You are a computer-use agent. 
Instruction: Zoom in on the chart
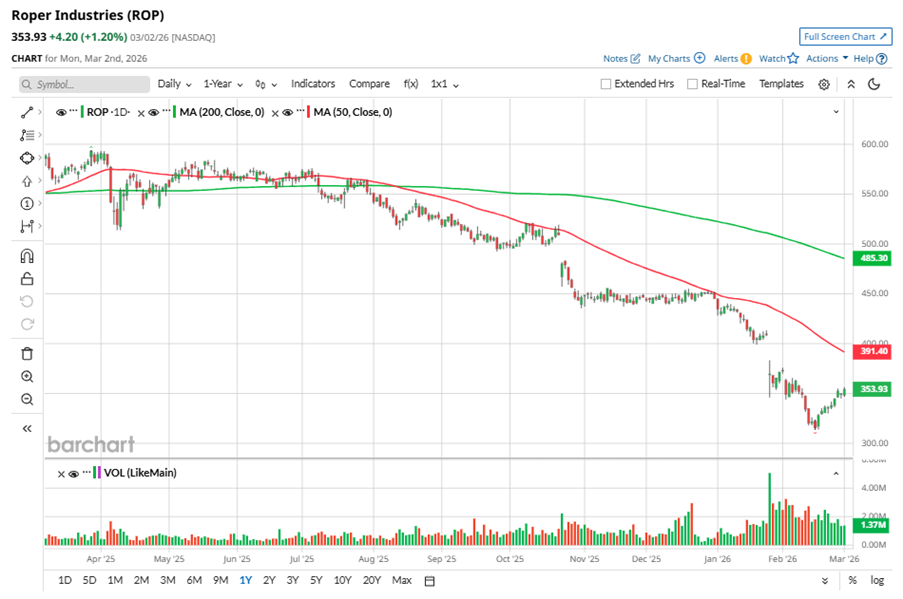26,377
